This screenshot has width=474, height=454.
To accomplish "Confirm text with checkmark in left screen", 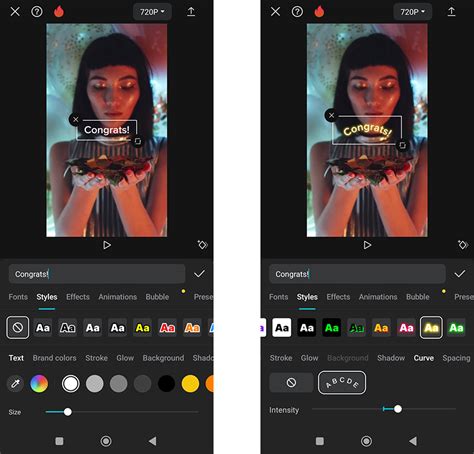I will click(x=199, y=274).
